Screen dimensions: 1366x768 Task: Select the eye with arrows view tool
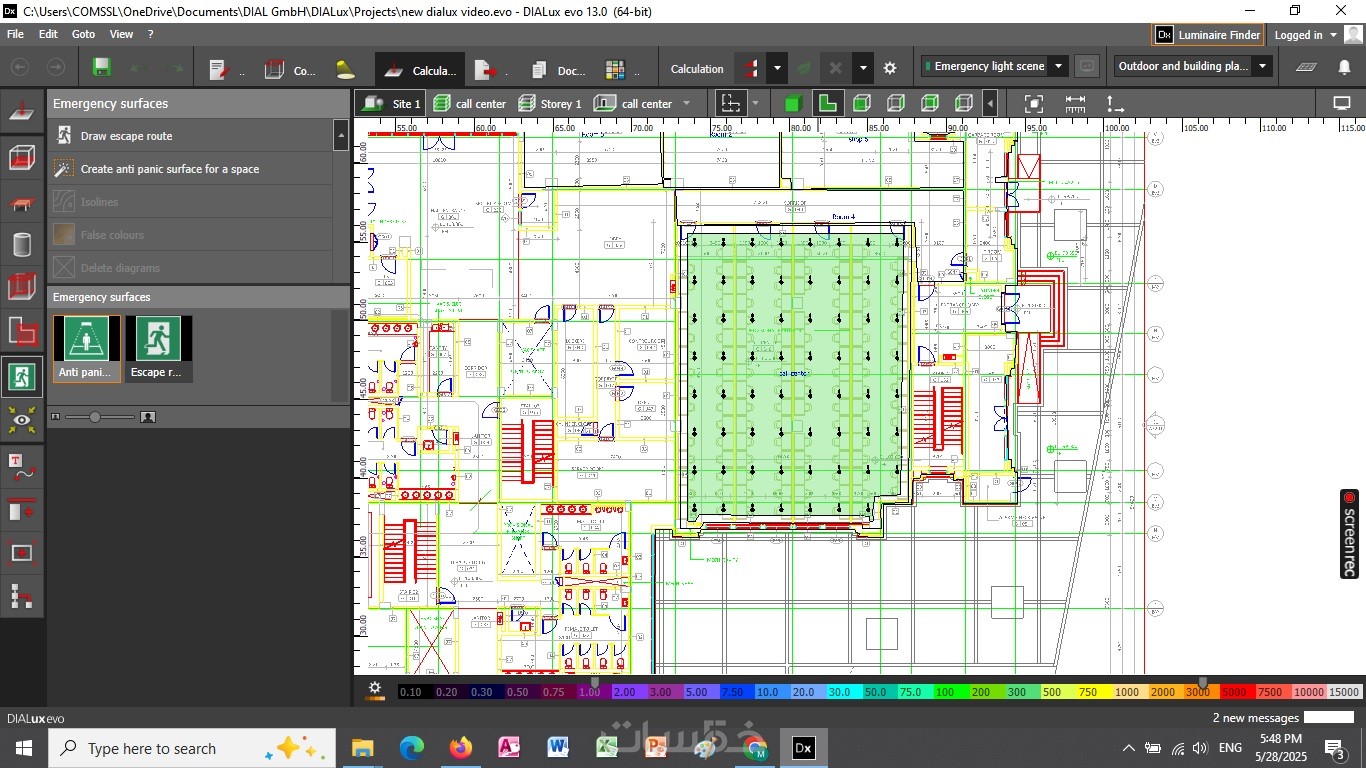[x=22, y=420]
